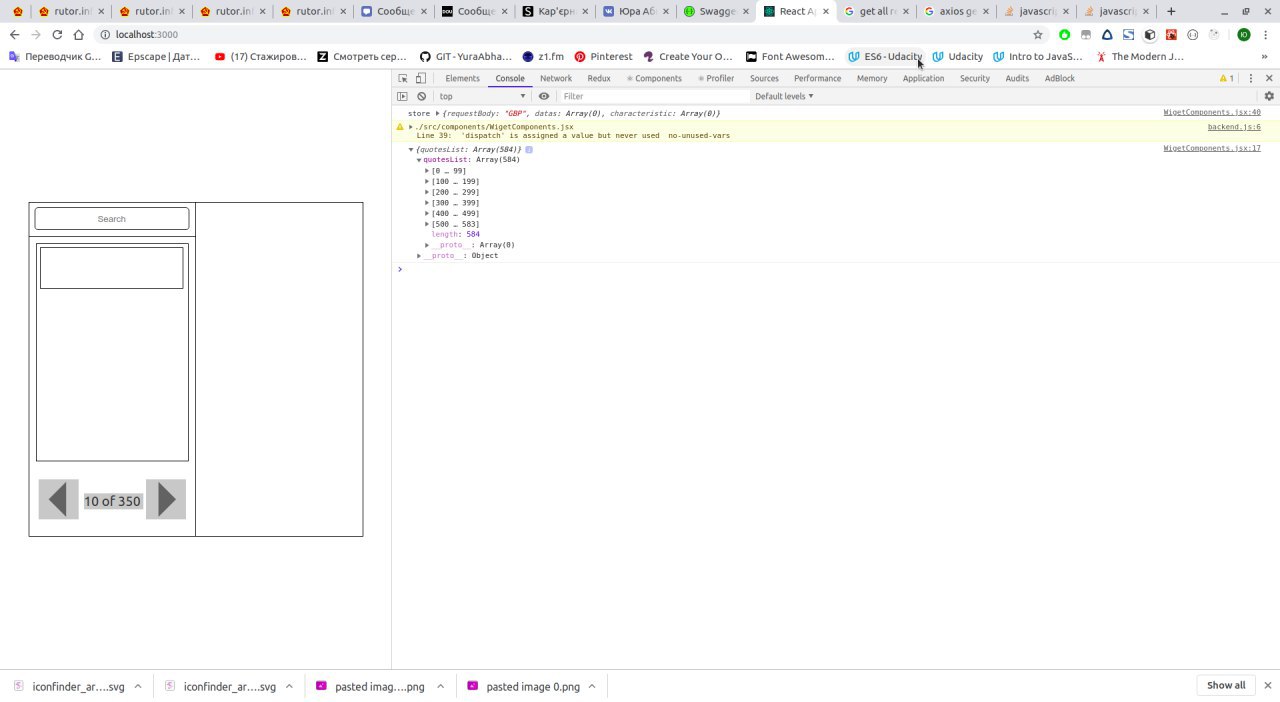Expand the [200 … 299] range
Viewport: 1280px width, 702px height.
point(427,192)
